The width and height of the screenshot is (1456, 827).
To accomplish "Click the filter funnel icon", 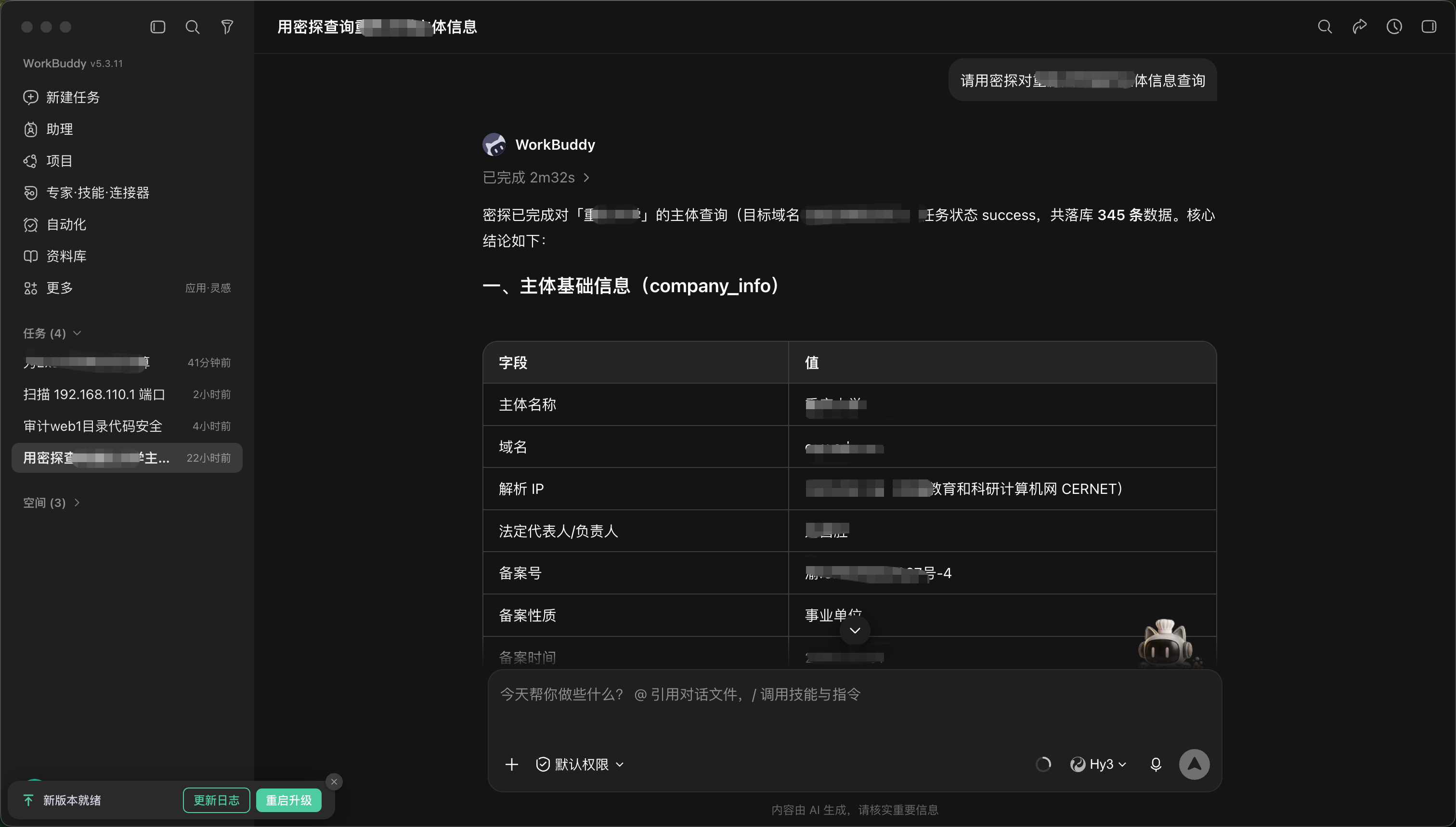I will 227,26.
